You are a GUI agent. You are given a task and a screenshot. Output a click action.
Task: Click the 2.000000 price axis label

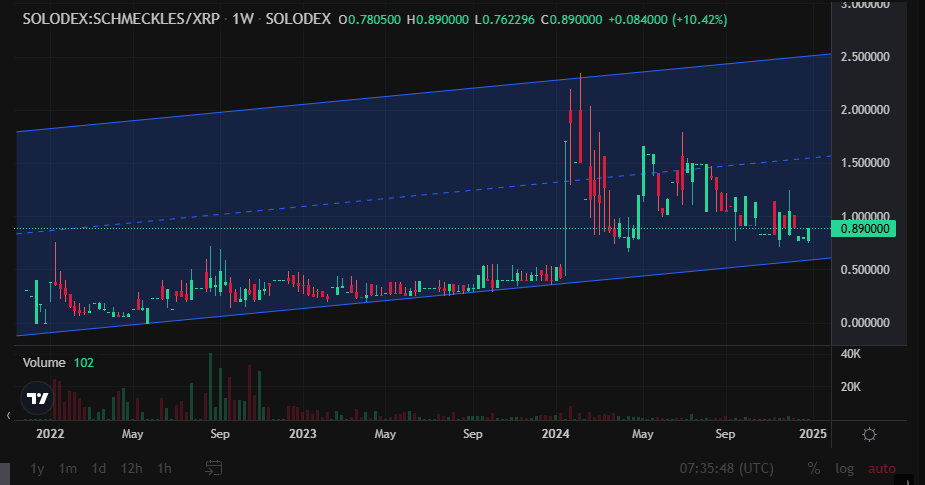click(x=865, y=110)
